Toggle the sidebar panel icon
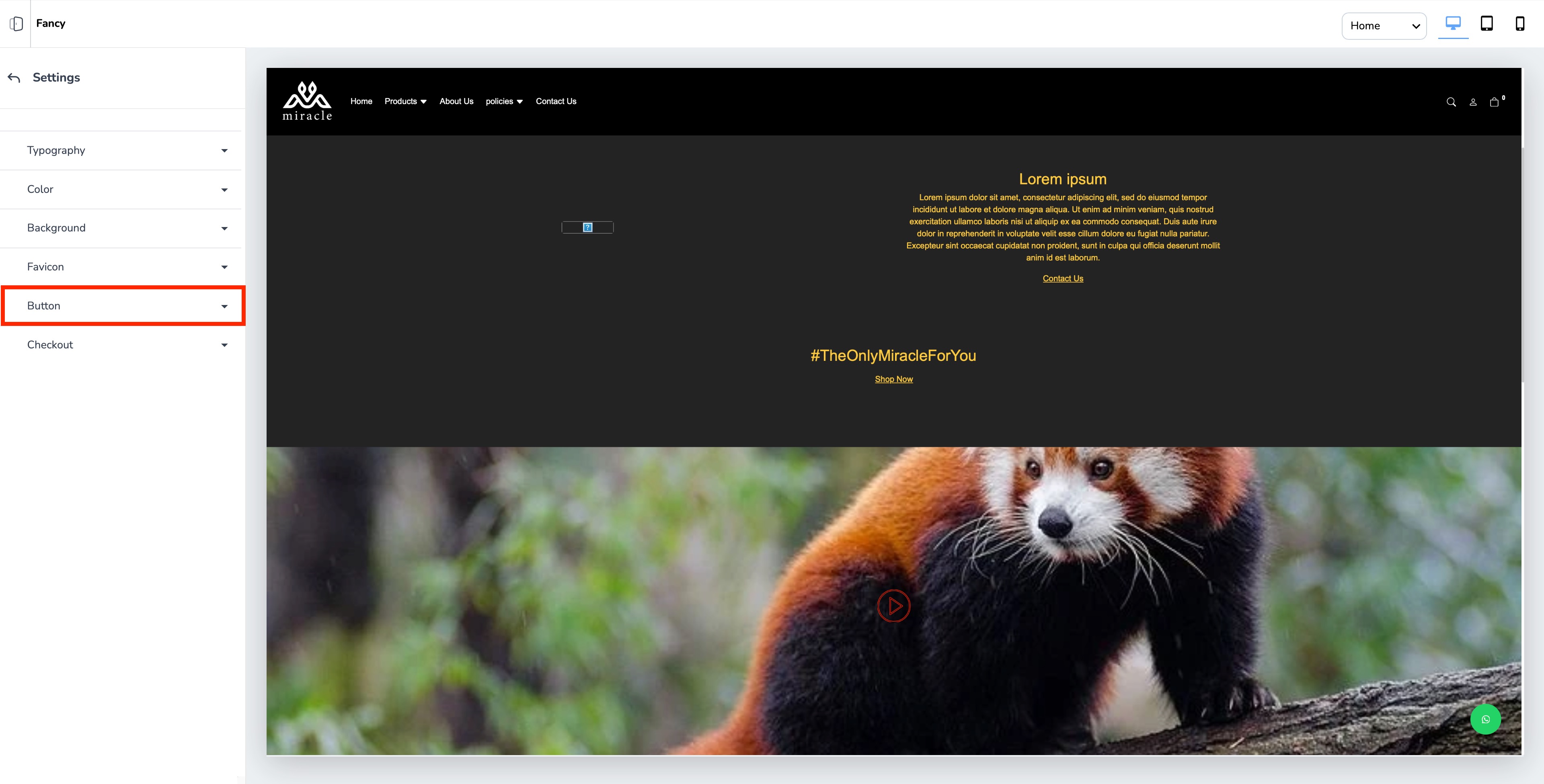Screen dimensions: 1544x784 [16, 23]
